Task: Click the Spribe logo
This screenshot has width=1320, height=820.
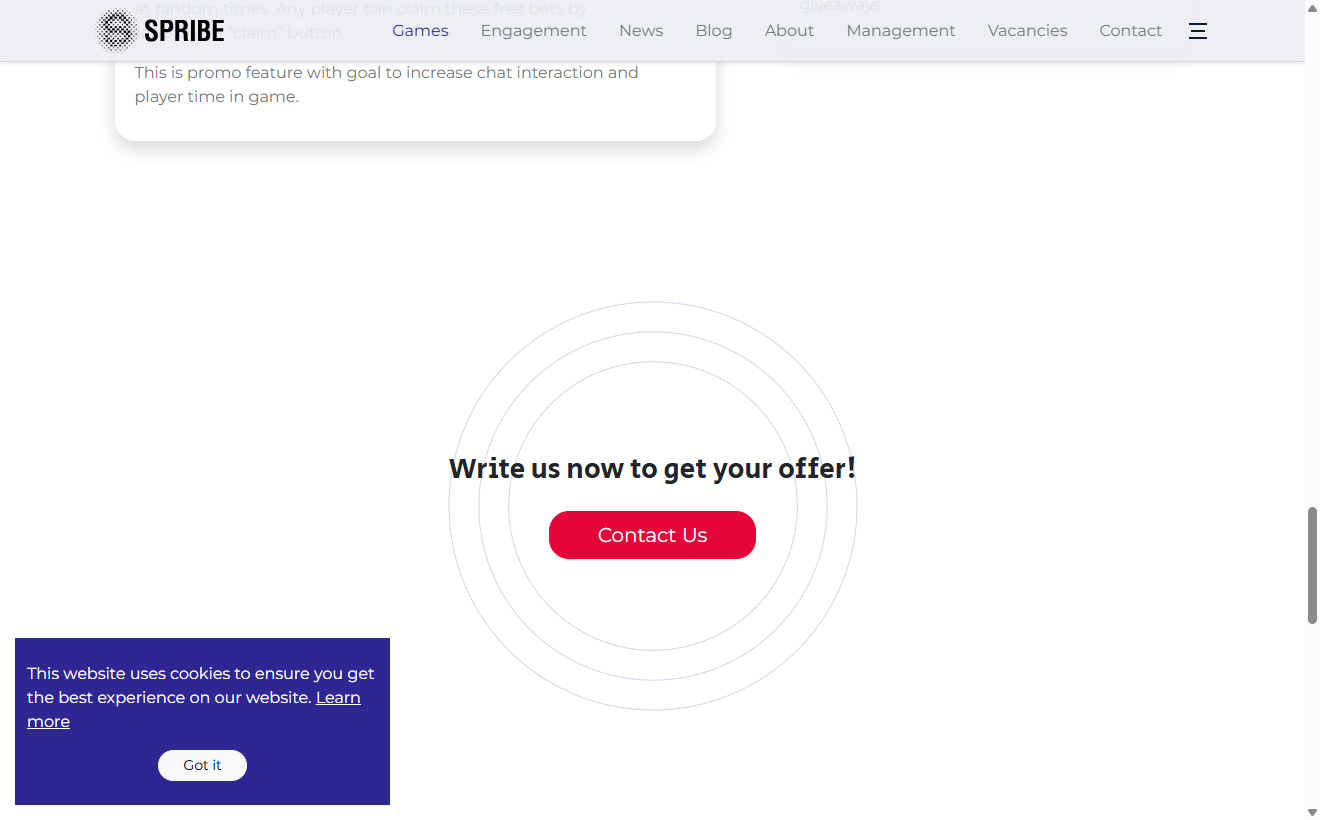Action: click(161, 30)
